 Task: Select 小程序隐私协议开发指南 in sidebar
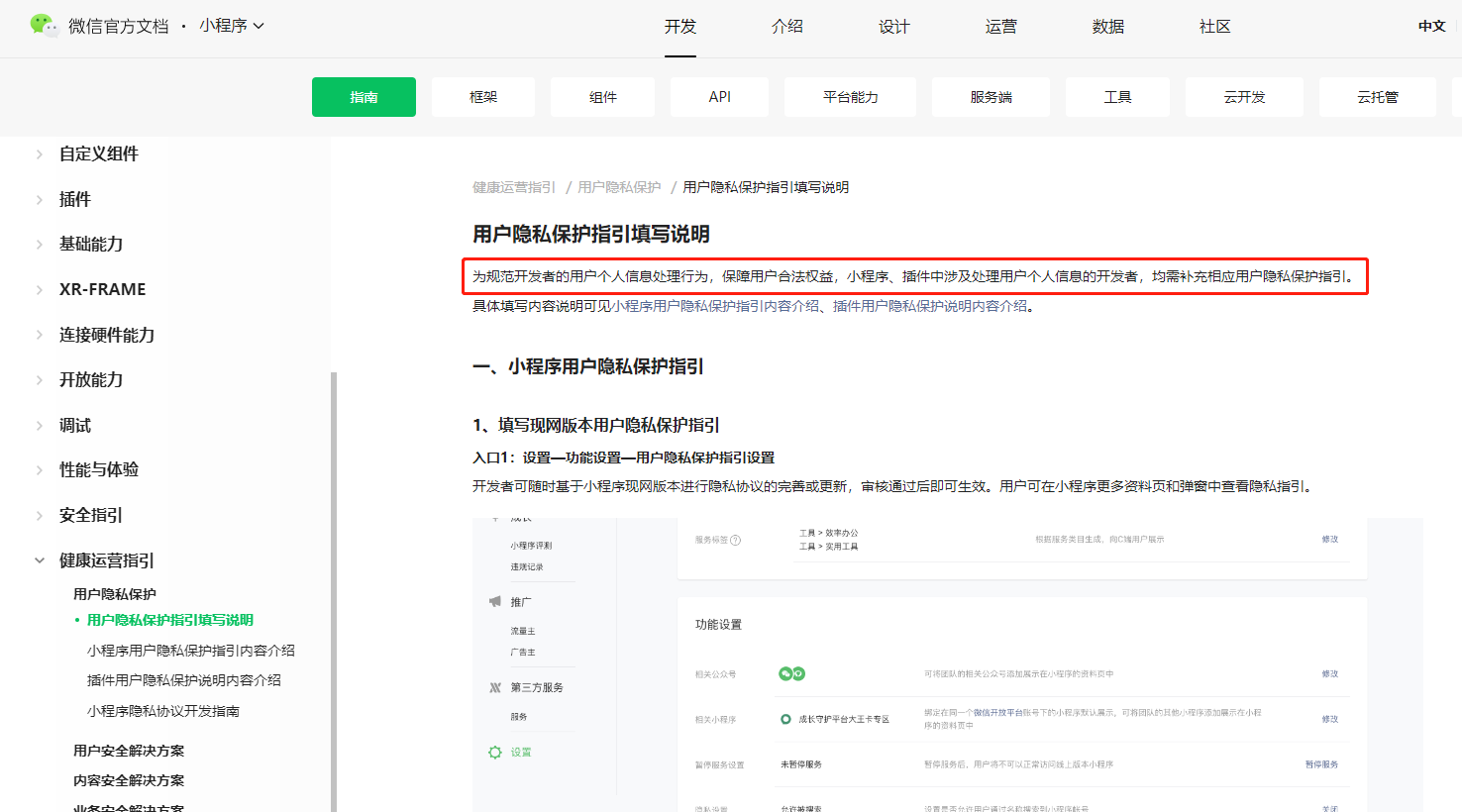(163, 711)
